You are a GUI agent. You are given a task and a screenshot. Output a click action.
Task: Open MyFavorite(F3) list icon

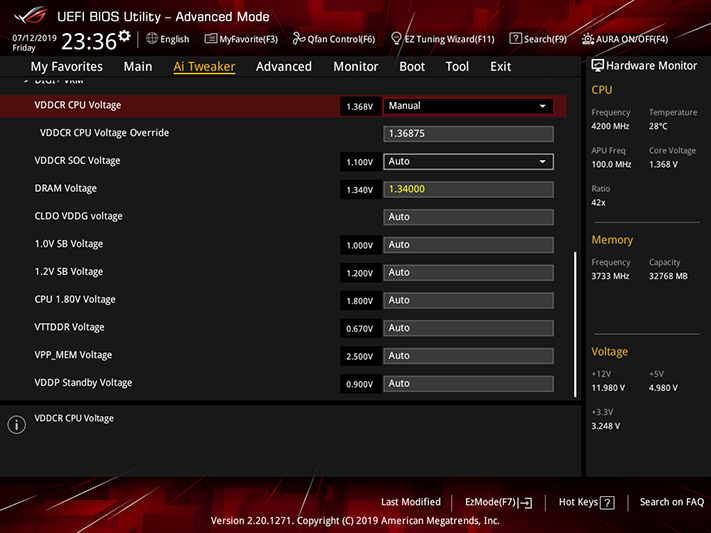[x=210, y=39]
